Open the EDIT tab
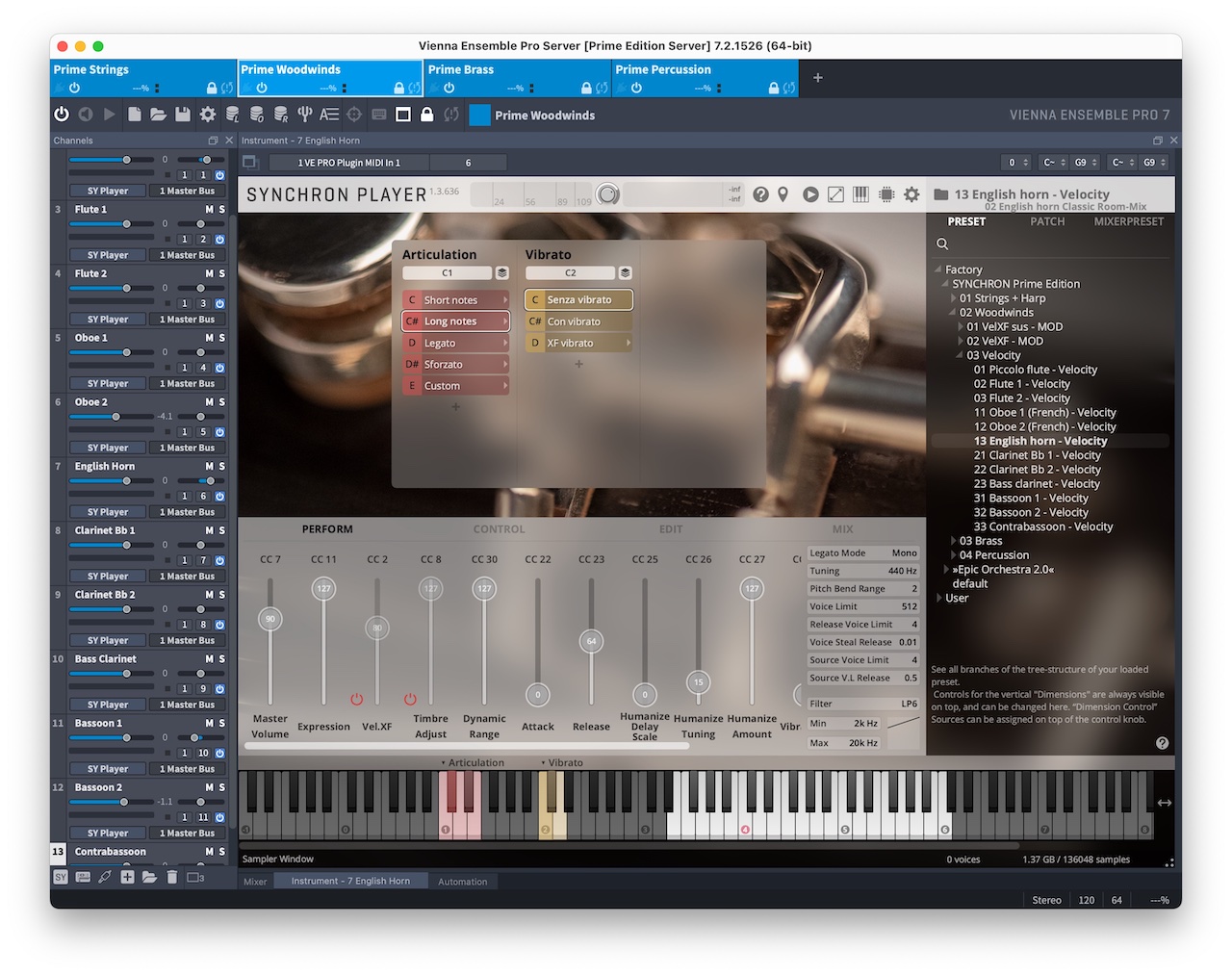This screenshot has height=975, width=1232. pos(671,529)
